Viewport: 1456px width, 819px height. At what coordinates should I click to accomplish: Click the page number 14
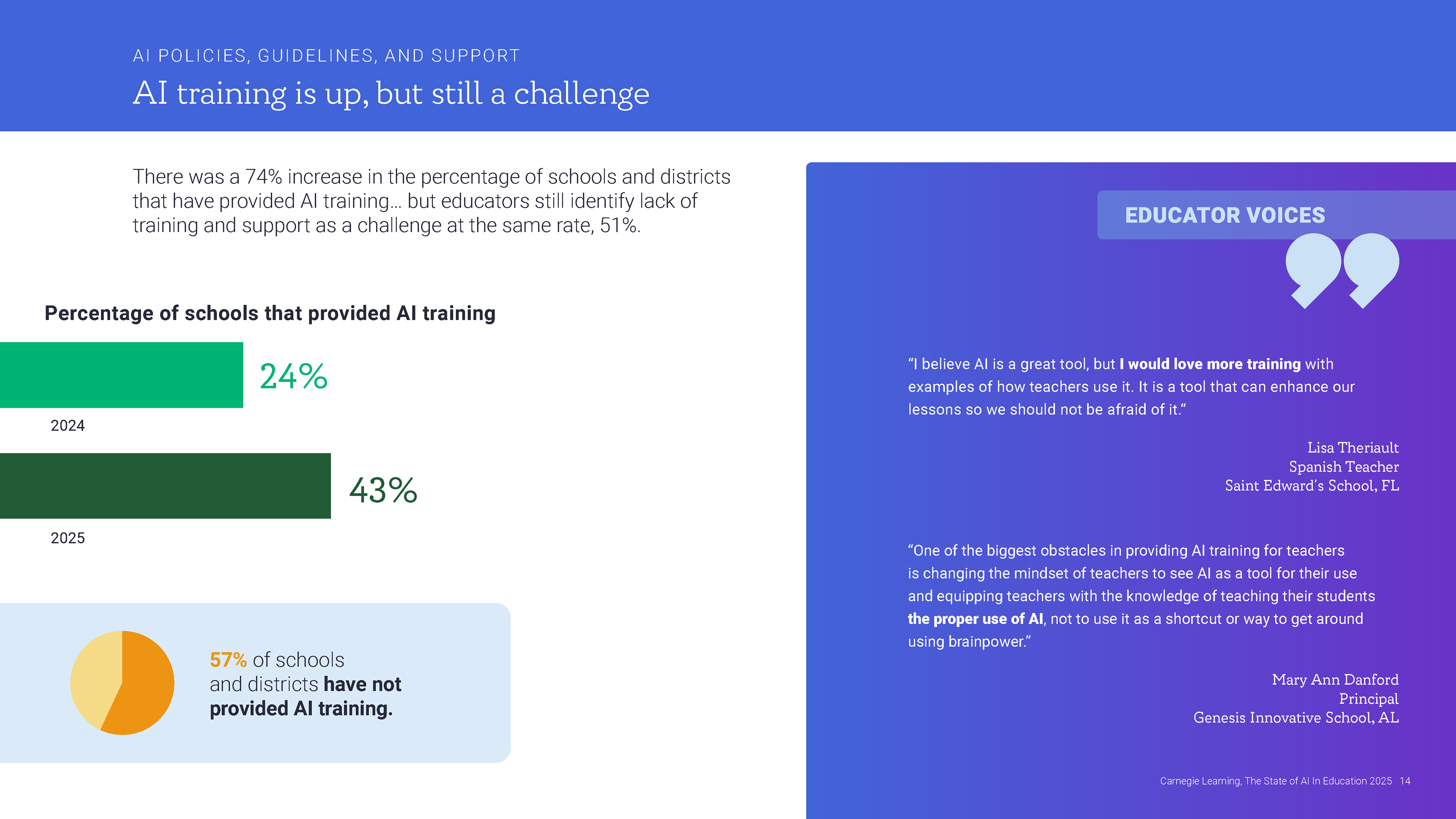pyautogui.click(x=1405, y=781)
